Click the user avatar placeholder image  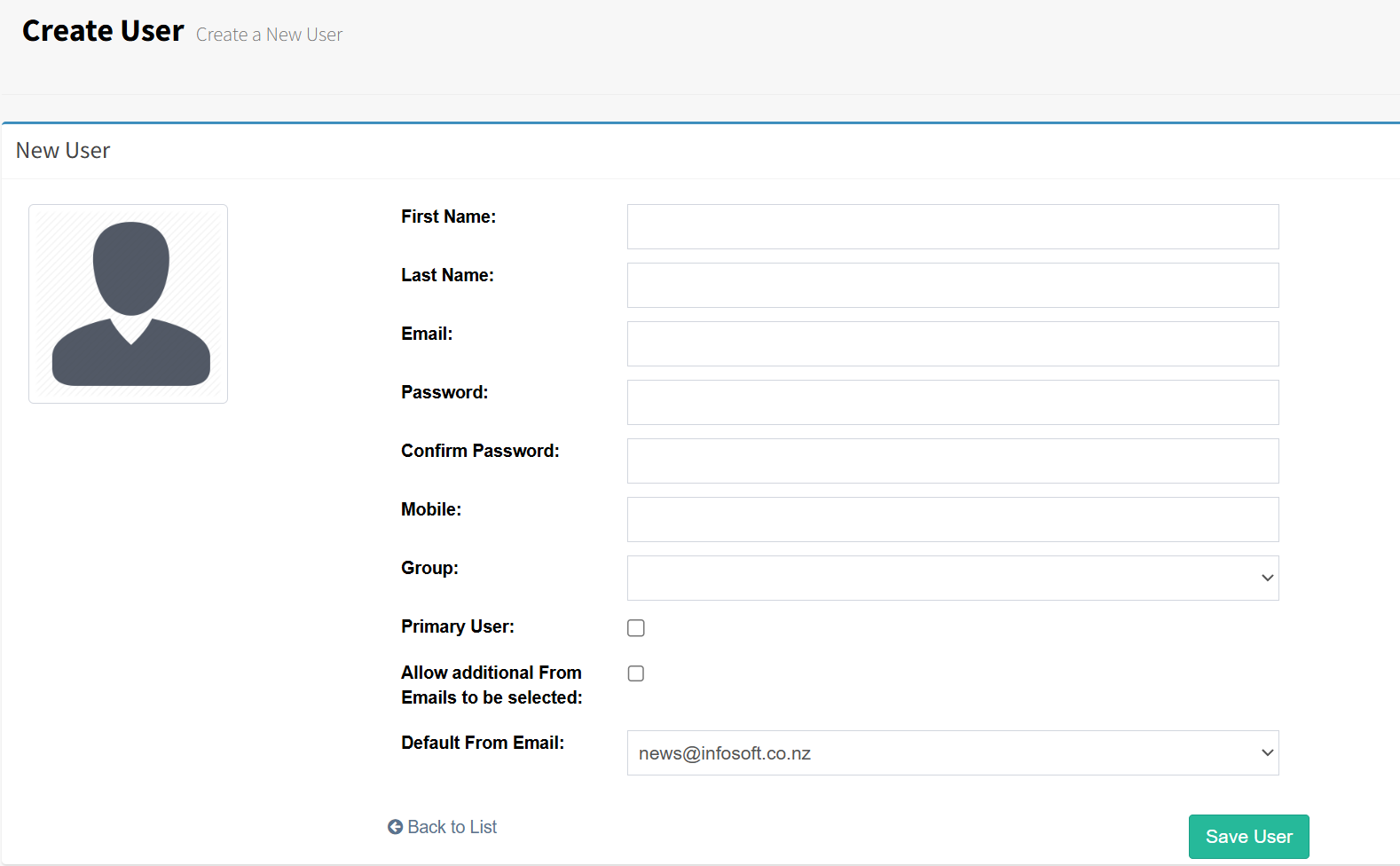point(128,303)
